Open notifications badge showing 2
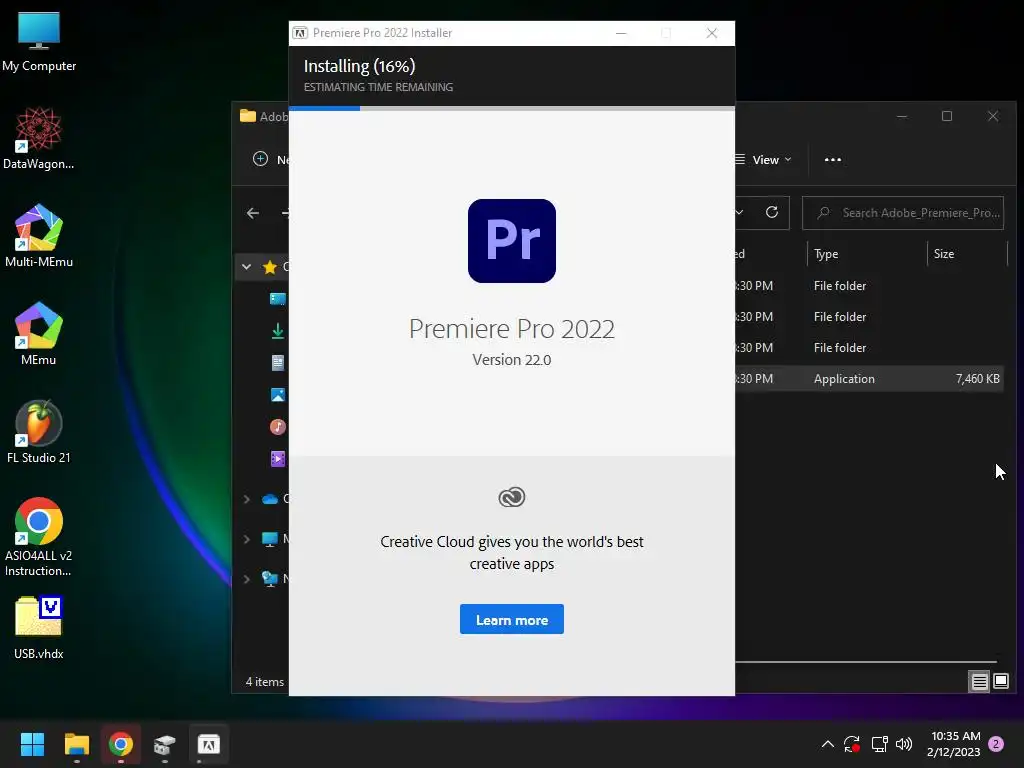This screenshot has width=1024, height=768. [996, 744]
